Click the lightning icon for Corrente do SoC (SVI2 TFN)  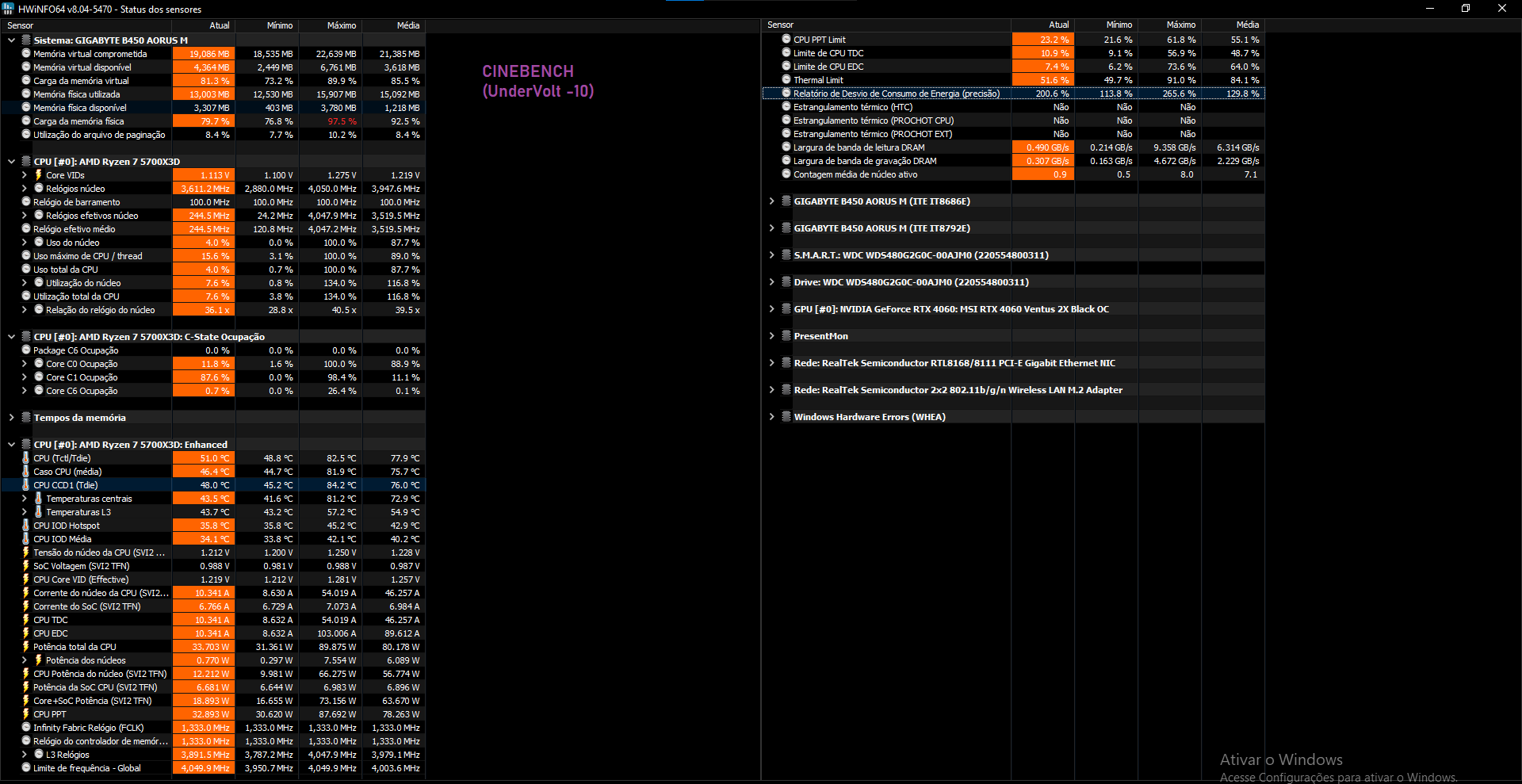click(26, 606)
